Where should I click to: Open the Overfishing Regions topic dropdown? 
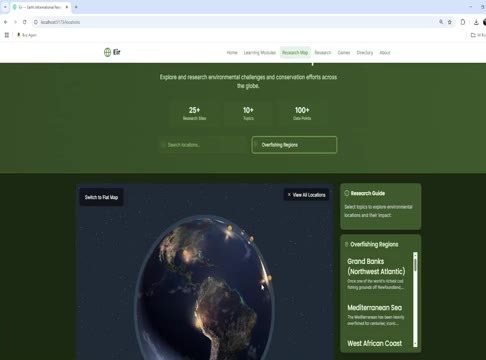[x=294, y=145]
